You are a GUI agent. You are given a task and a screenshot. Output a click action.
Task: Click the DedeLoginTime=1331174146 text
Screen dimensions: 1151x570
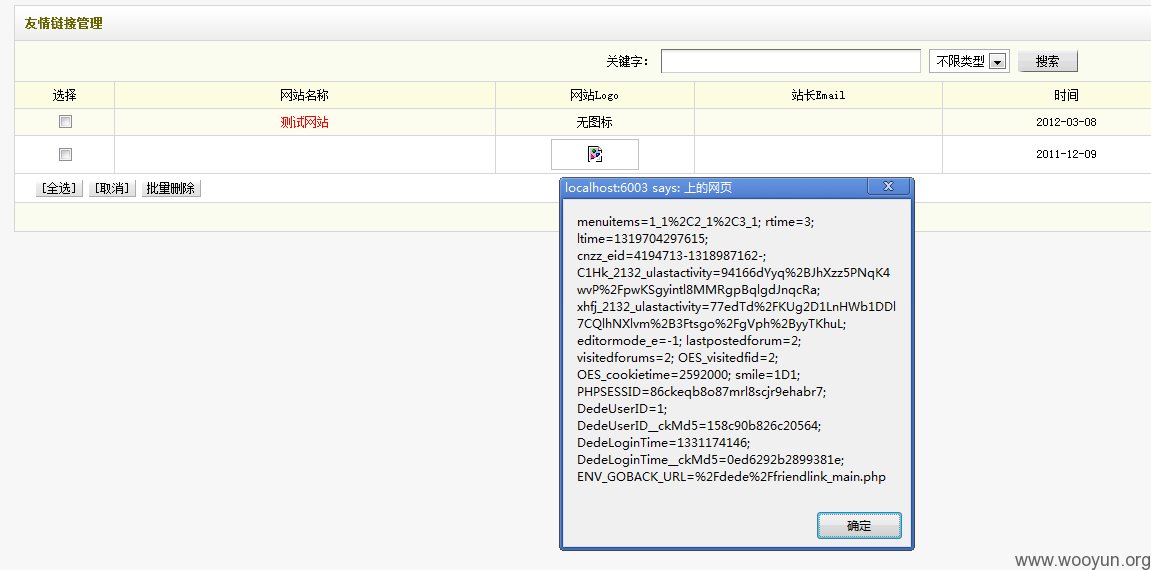tap(664, 442)
